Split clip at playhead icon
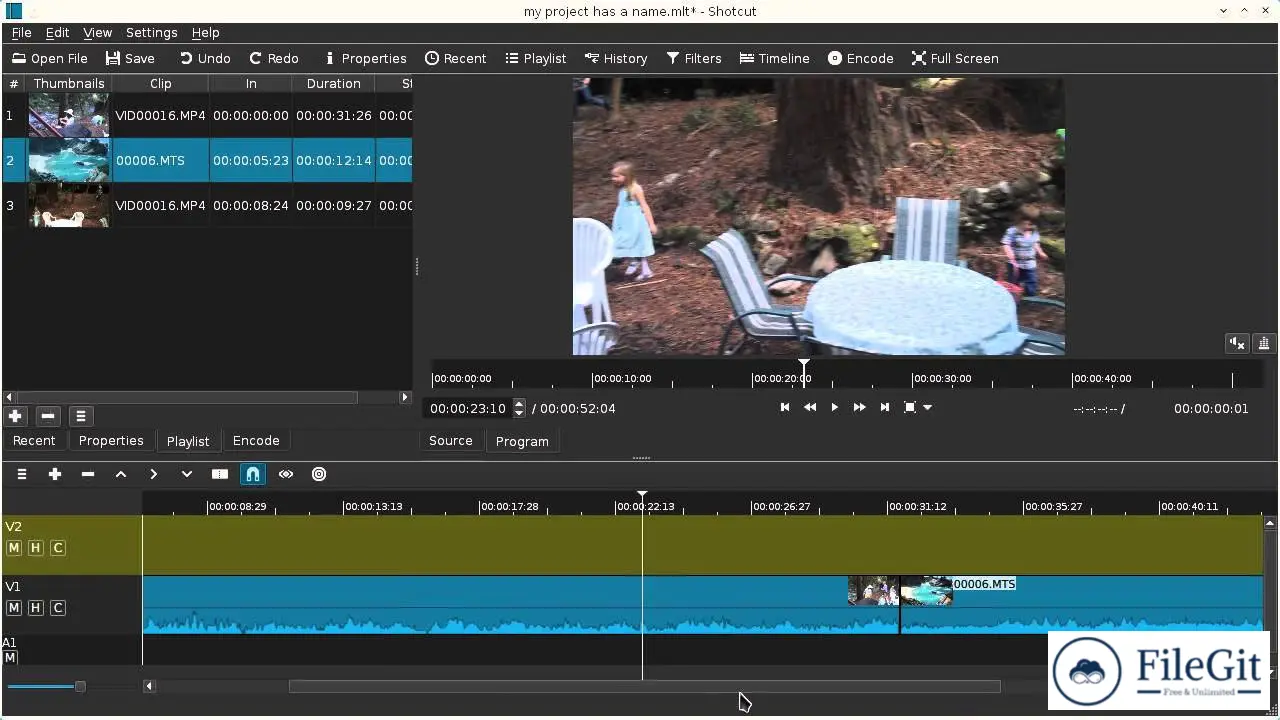Viewport: 1280px width, 720px height. [220, 474]
